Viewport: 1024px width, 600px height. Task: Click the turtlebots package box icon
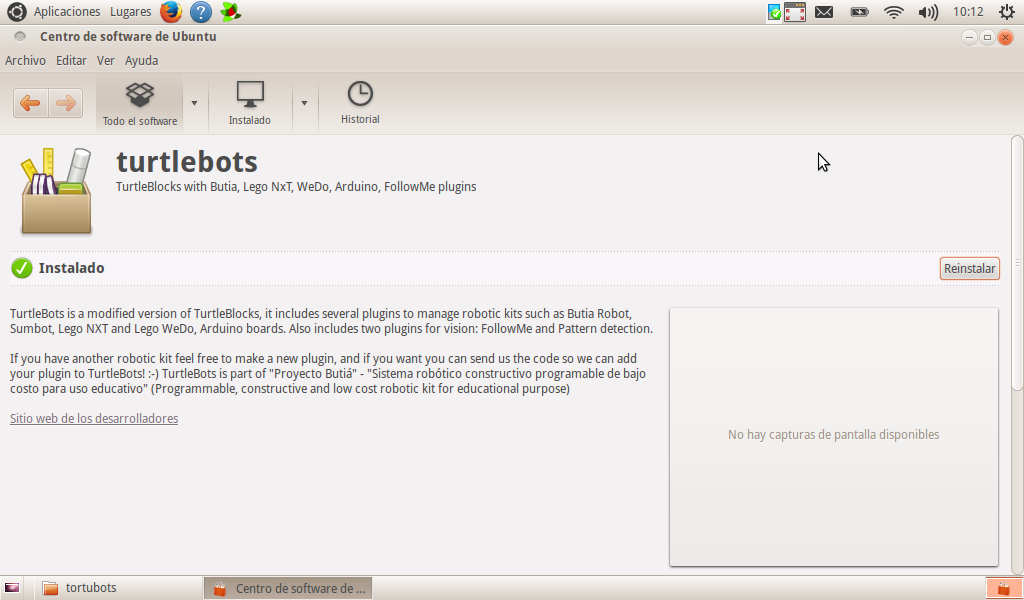(x=56, y=191)
